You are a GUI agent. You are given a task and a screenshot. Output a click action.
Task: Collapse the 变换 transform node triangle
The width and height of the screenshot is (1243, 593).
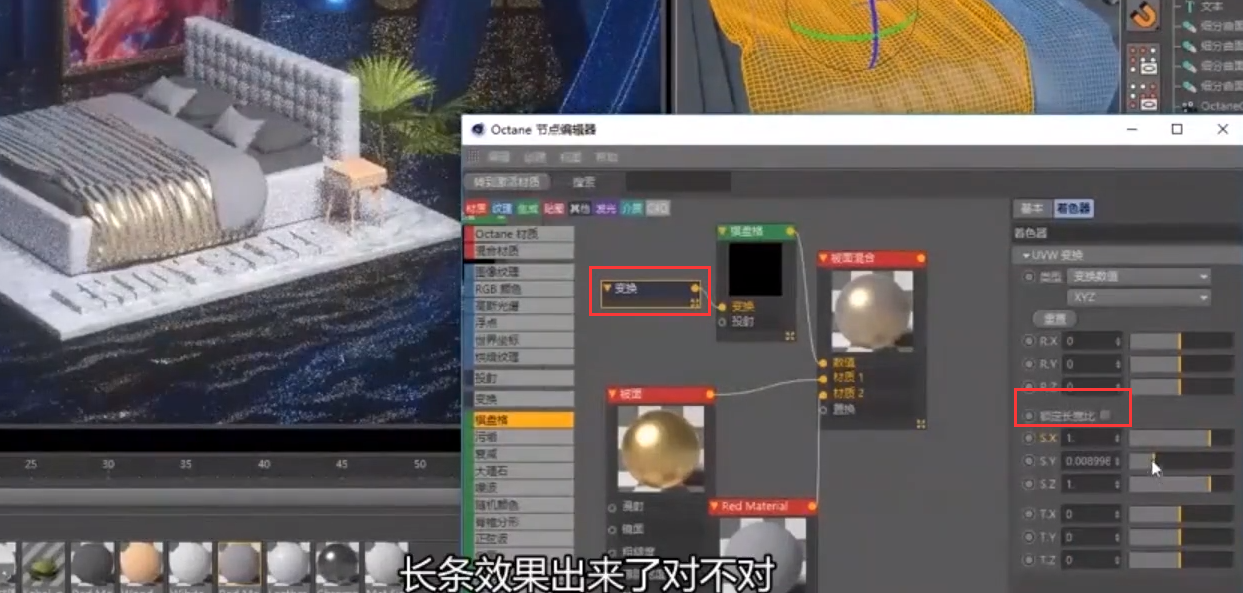click(608, 288)
